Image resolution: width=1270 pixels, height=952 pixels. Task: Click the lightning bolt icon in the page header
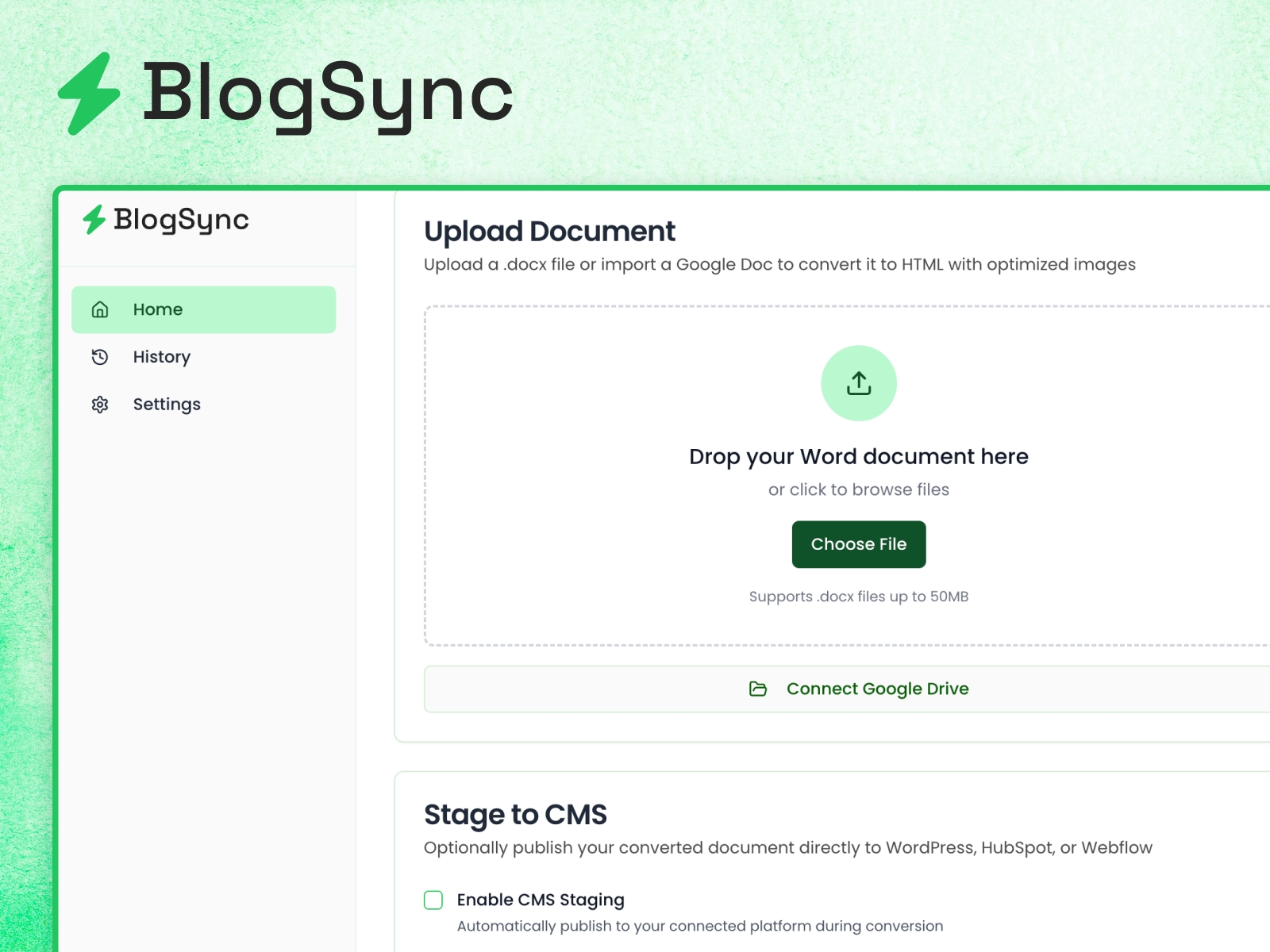pyautogui.click(x=89, y=93)
